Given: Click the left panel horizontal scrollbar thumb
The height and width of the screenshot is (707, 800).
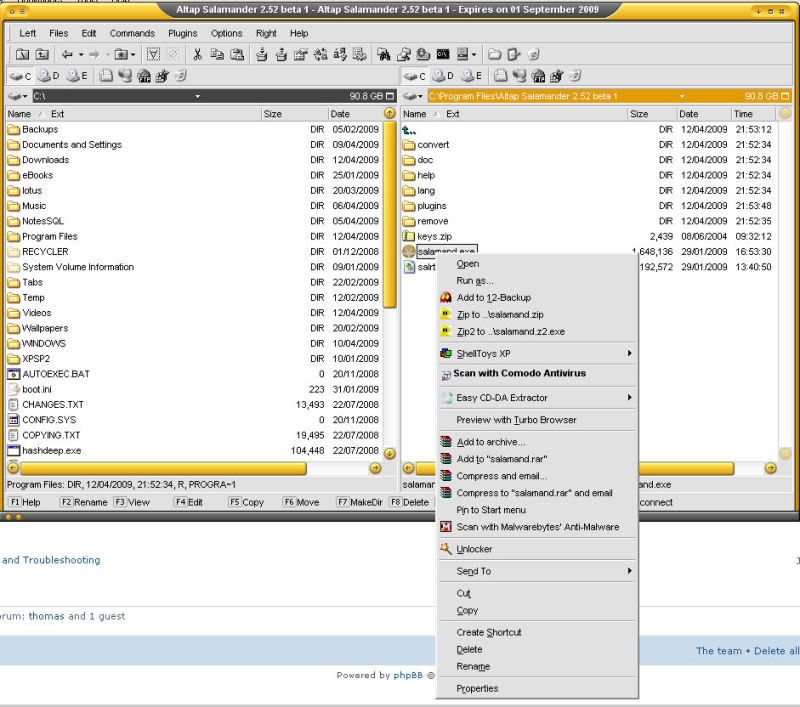Looking at the screenshot, I should tap(163, 468).
